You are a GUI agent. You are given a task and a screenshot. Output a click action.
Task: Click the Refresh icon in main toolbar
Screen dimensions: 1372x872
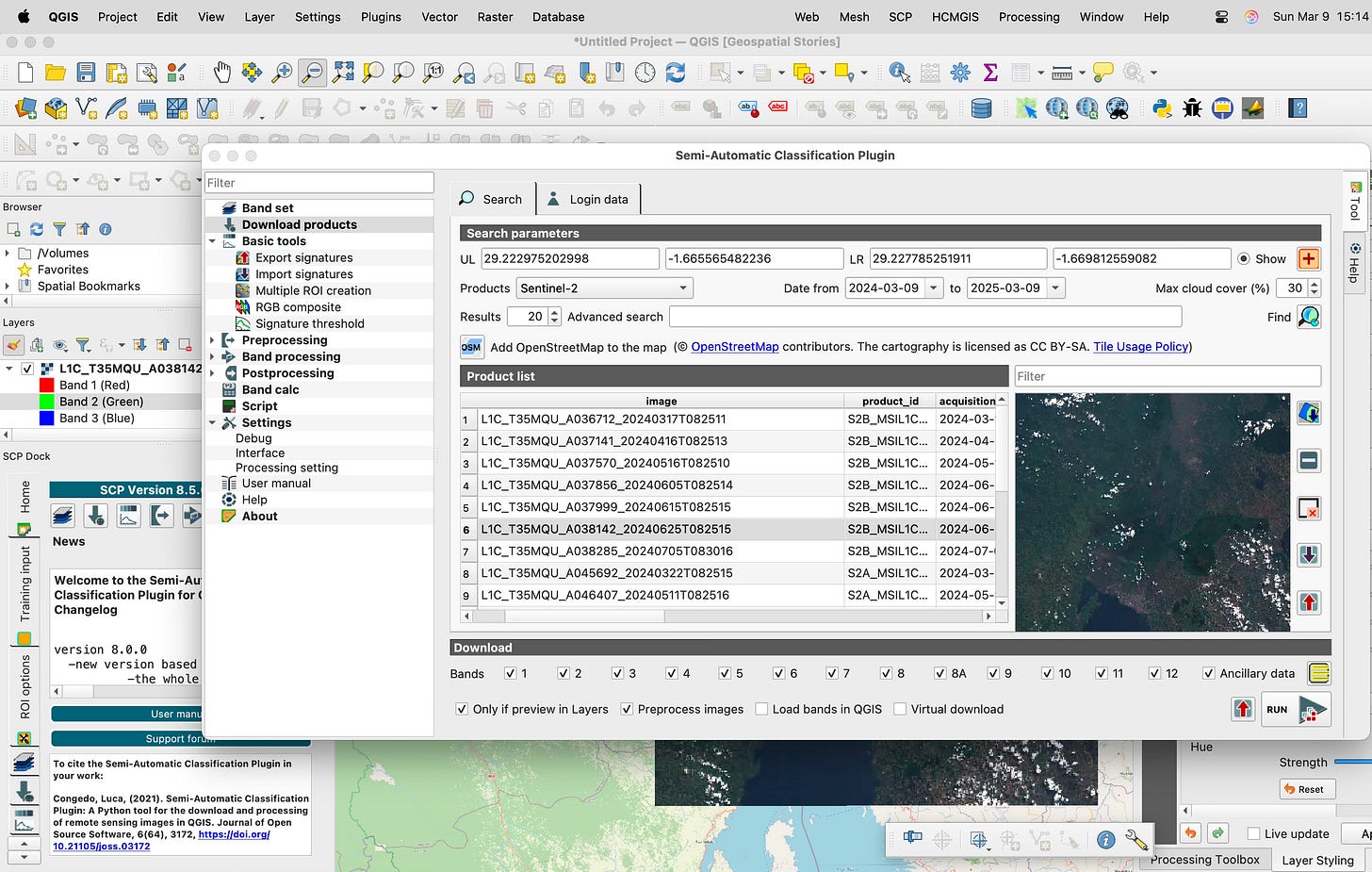click(x=675, y=73)
